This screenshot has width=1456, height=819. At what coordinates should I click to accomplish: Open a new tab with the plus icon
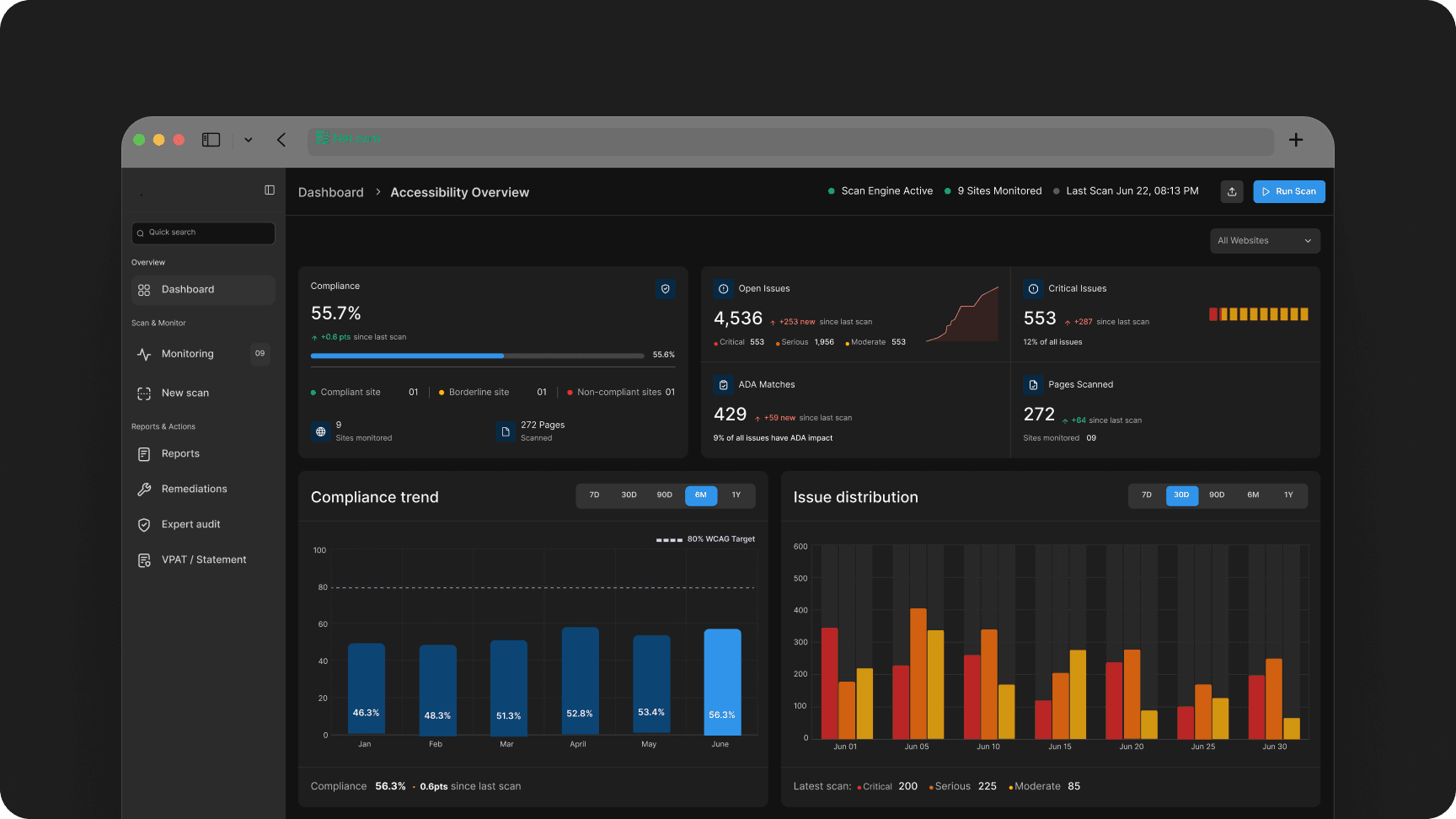1296,140
